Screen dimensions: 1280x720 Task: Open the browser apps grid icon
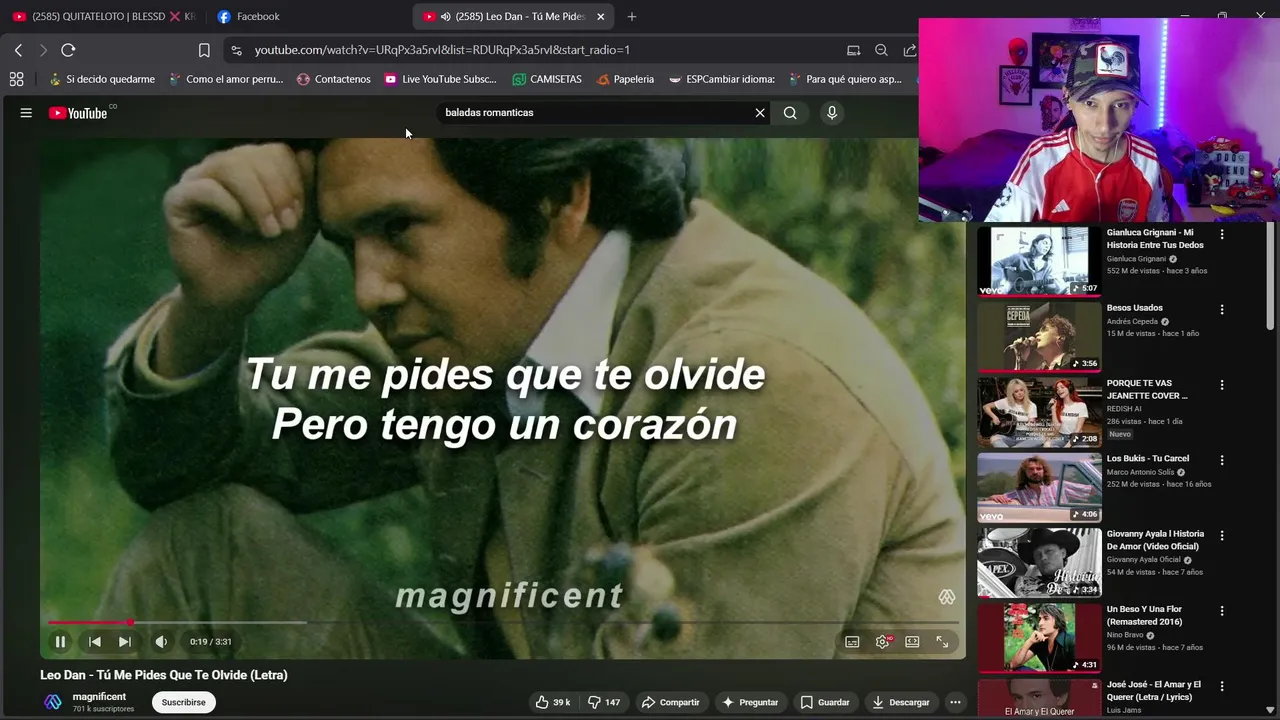[x=16, y=79]
